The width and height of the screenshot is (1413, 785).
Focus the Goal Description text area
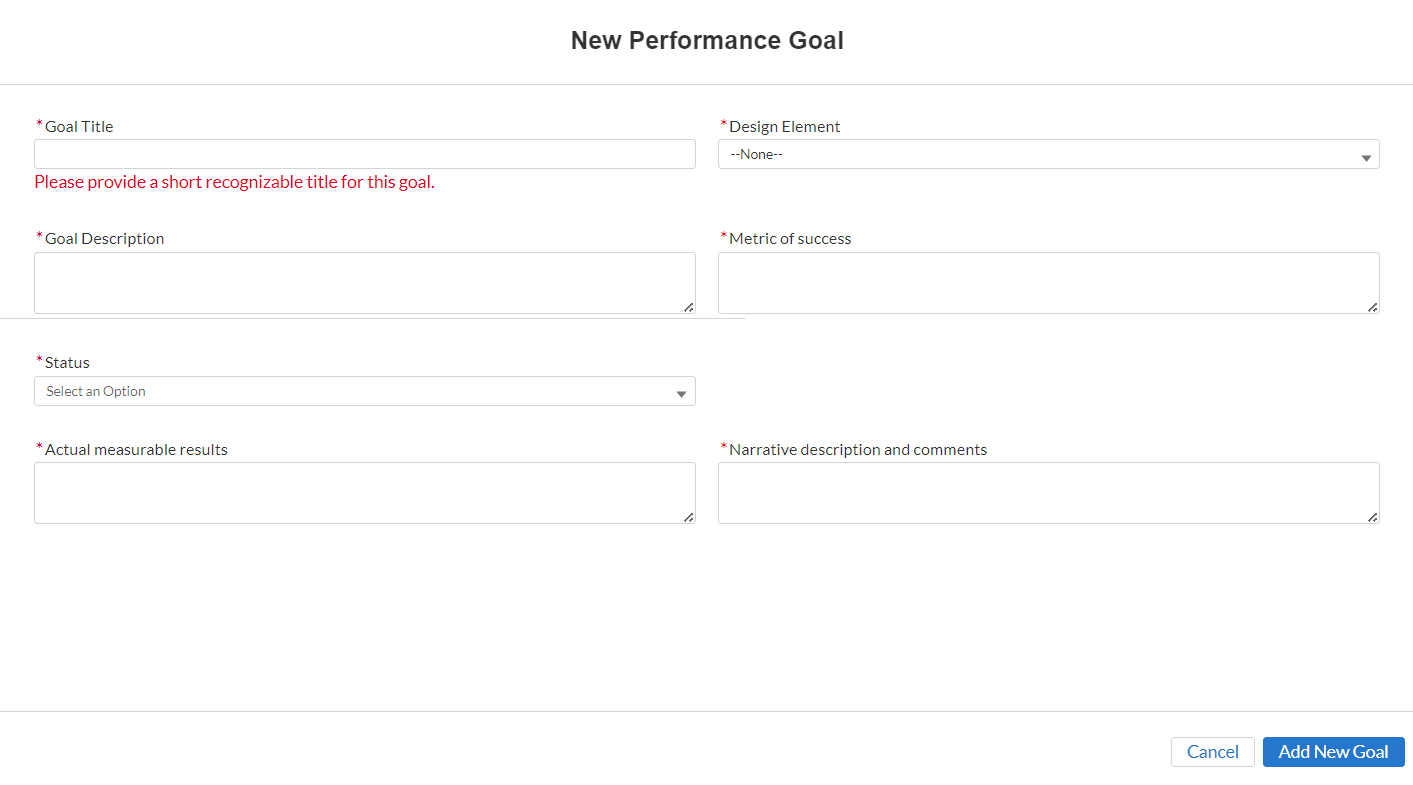pos(364,282)
